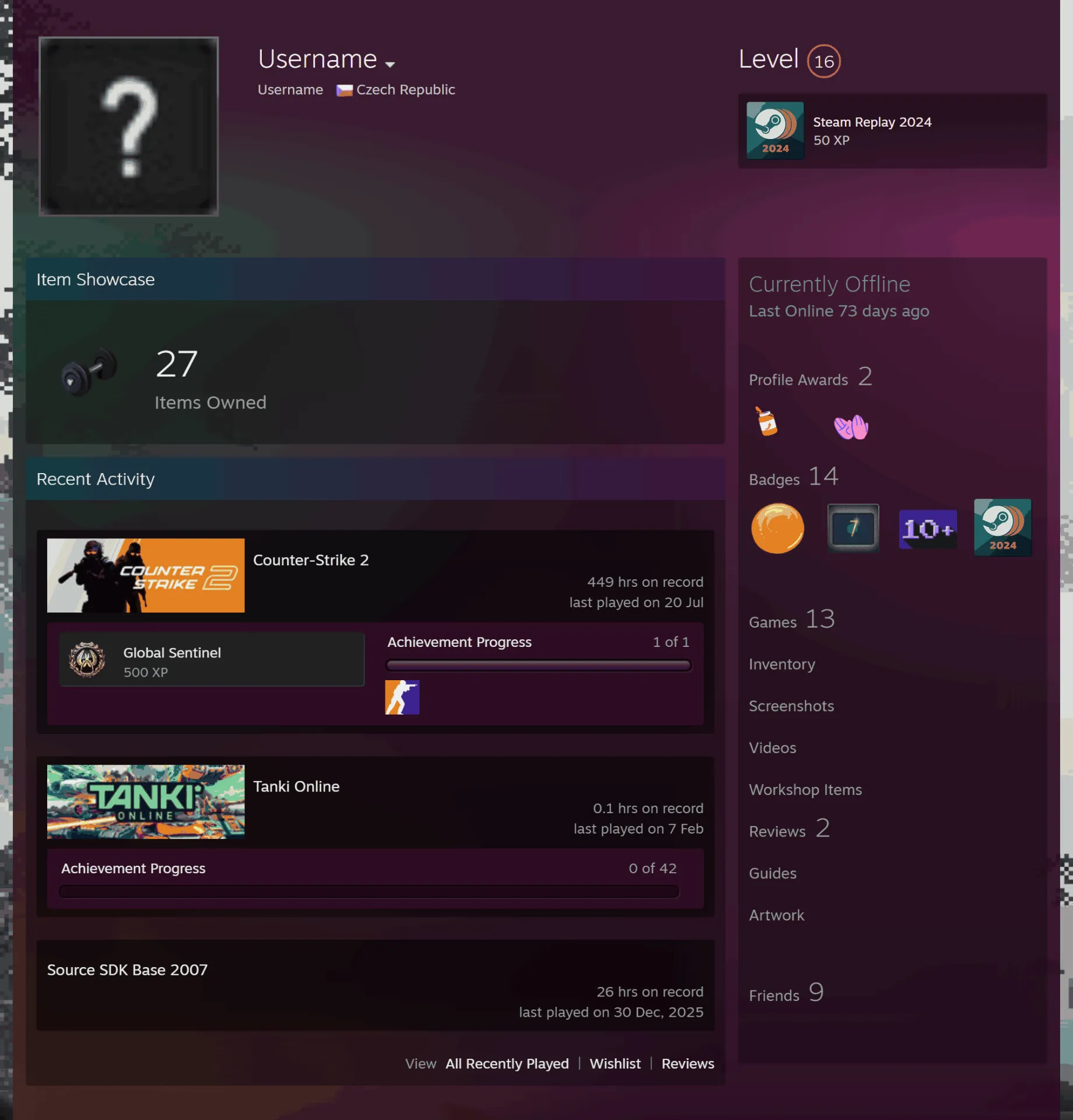Open the Tanki Online game banner
This screenshot has width=1073, height=1120.
tap(146, 801)
